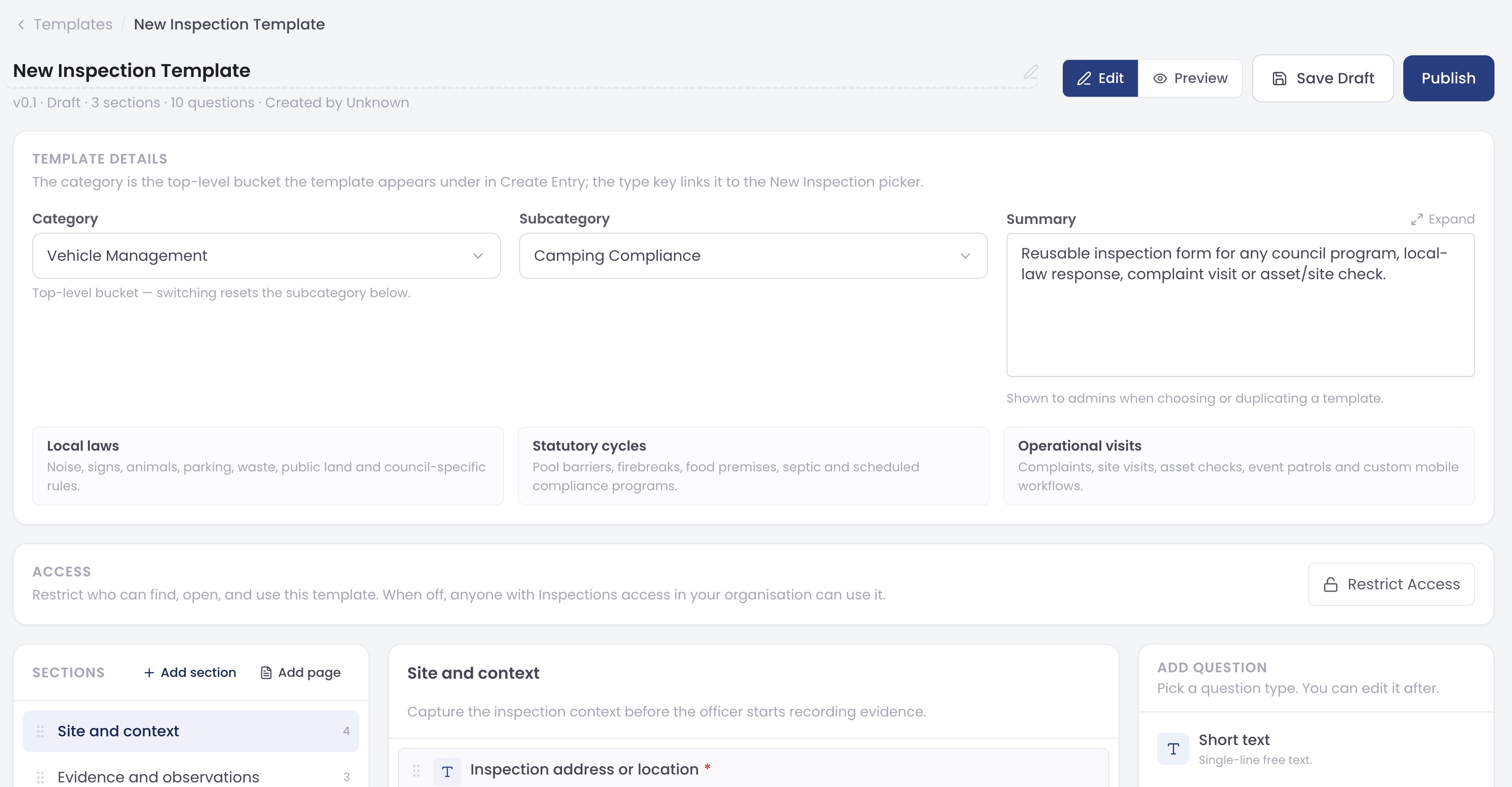Open Inspection address or location question
1512x787 pixels.
pyautogui.click(x=753, y=768)
